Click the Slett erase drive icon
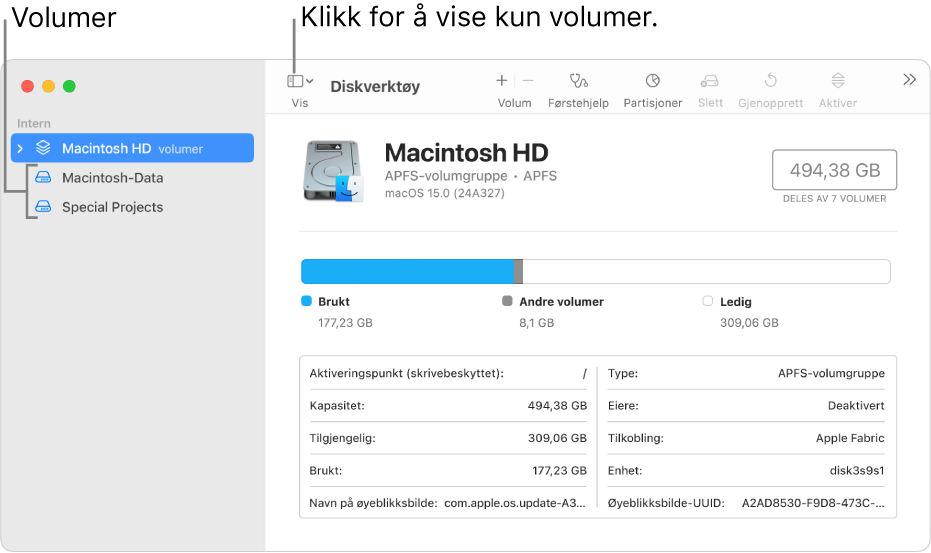 pos(710,80)
